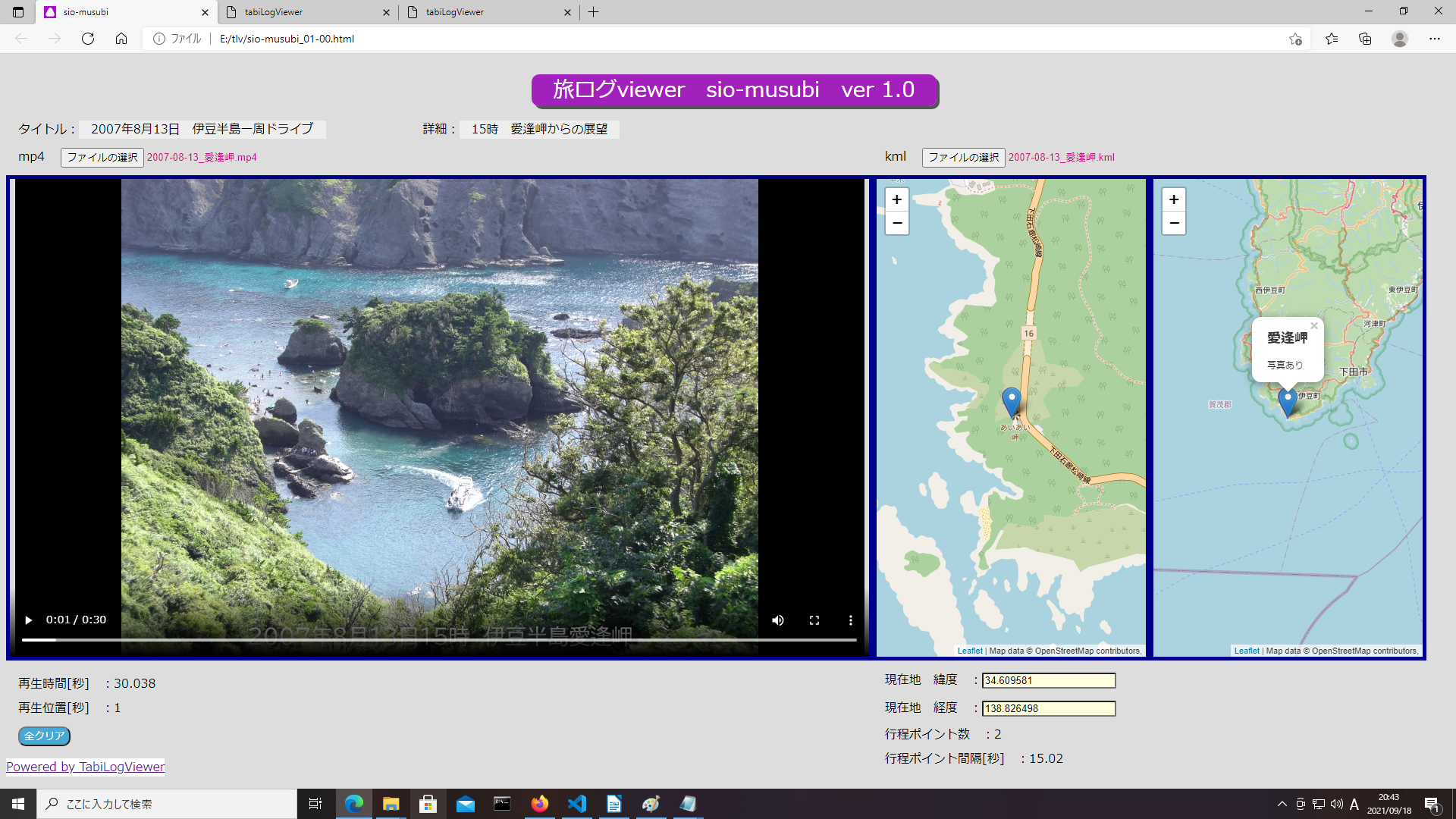The image size is (1456, 819).
Task: Zoom in on the right overview map
Action: [x=1174, y=199]
